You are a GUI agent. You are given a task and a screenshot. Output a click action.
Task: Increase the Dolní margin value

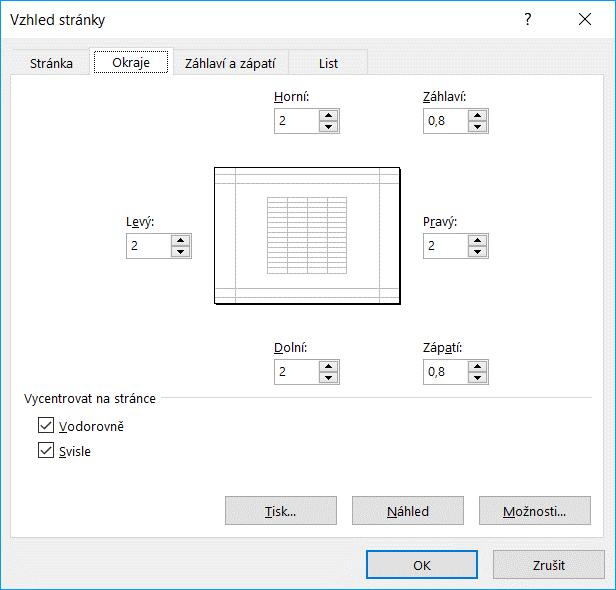(x=328, y=366)
